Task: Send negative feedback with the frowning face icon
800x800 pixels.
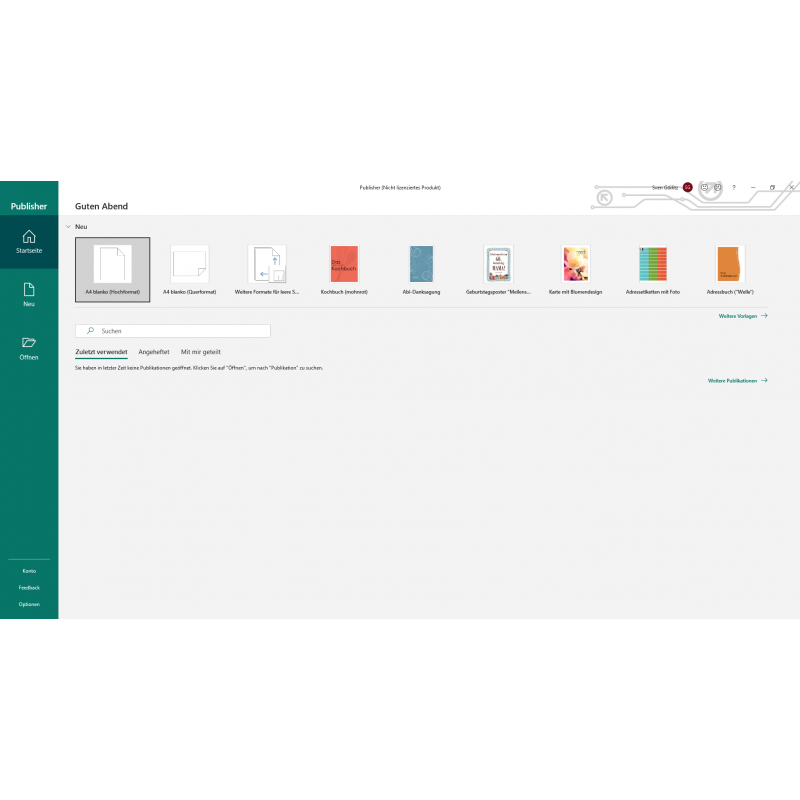Action: (718, 187)
